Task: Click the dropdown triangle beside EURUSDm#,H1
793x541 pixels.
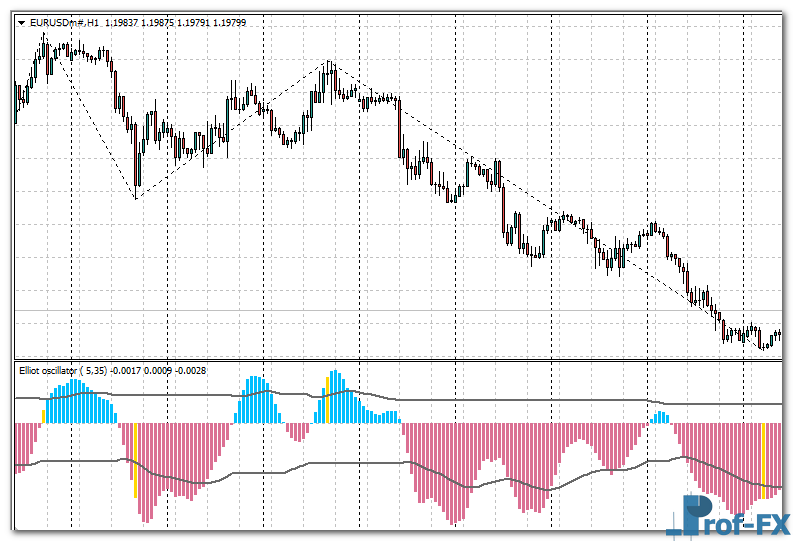Action: click(x=21, y=22)
